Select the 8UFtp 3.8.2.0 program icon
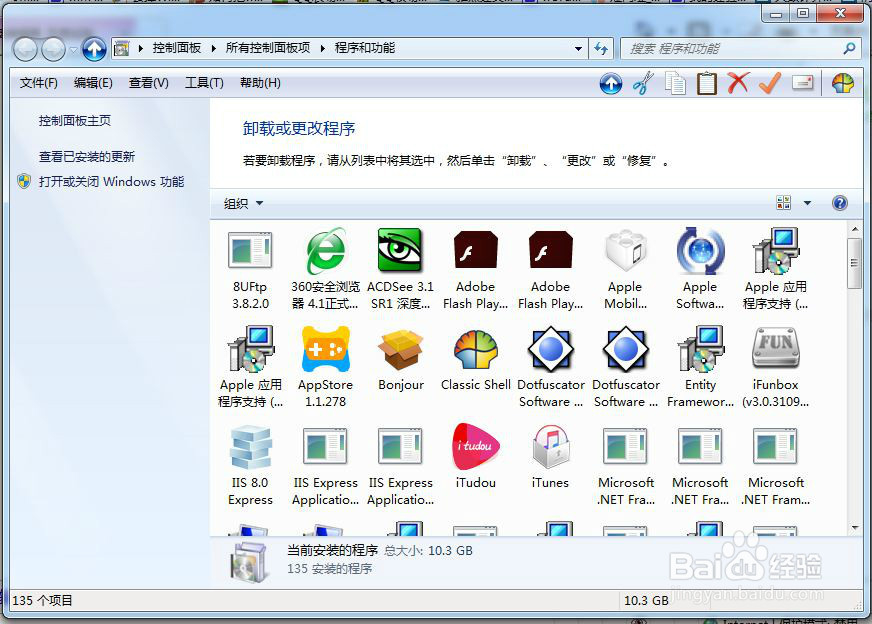 pyautogui.click(x=250, y=251)
